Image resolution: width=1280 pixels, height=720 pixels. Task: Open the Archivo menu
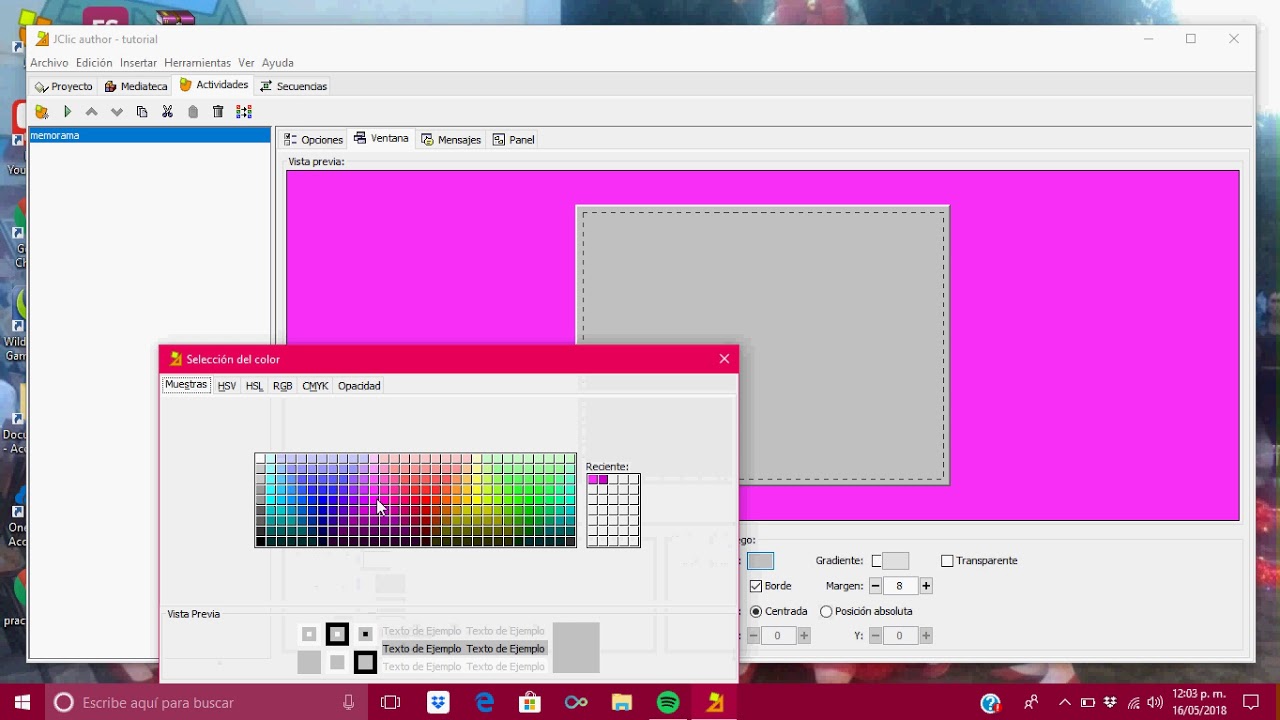coord(49,63)
